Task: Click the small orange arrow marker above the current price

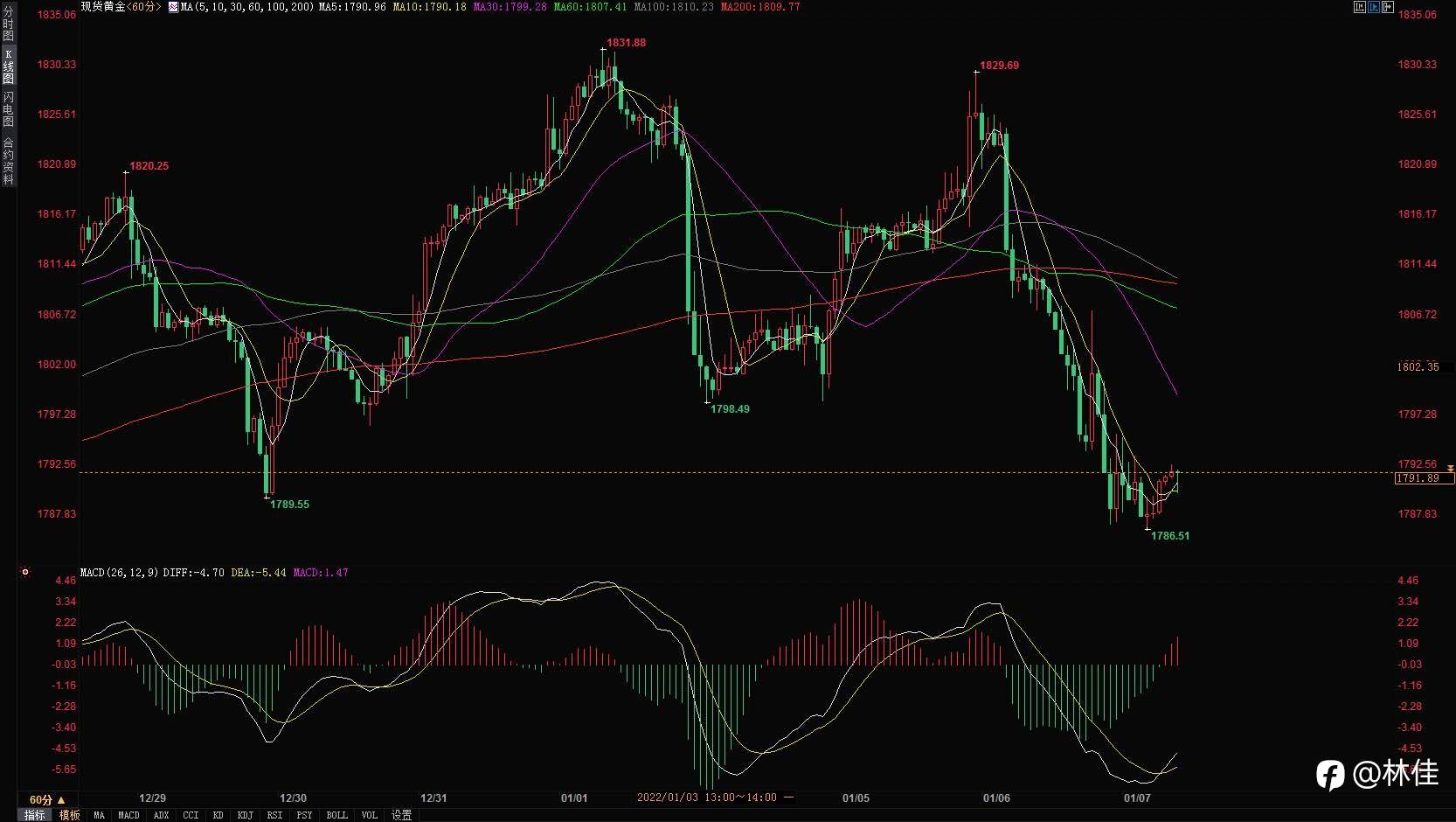Action: point(1450,470)
